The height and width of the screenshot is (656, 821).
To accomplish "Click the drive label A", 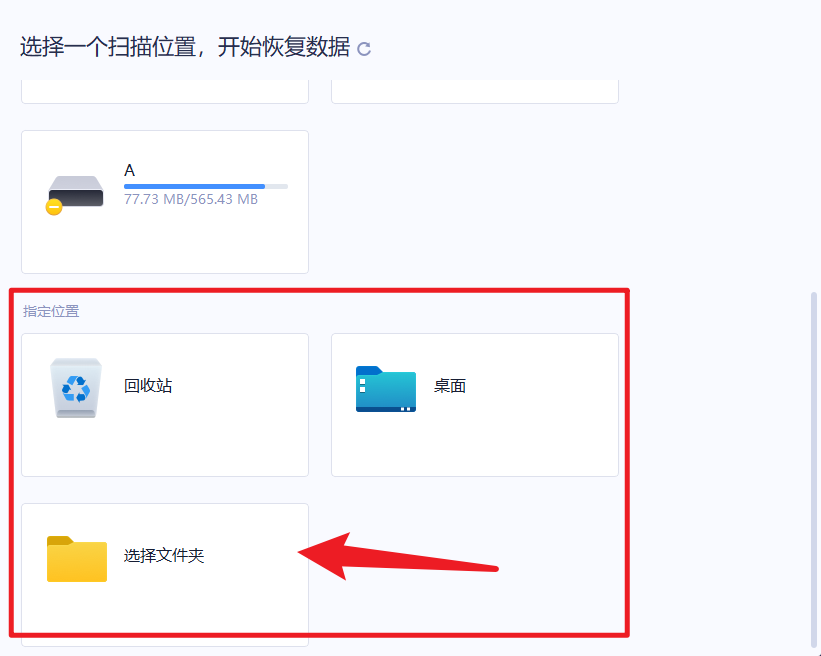I will point(129,171).
